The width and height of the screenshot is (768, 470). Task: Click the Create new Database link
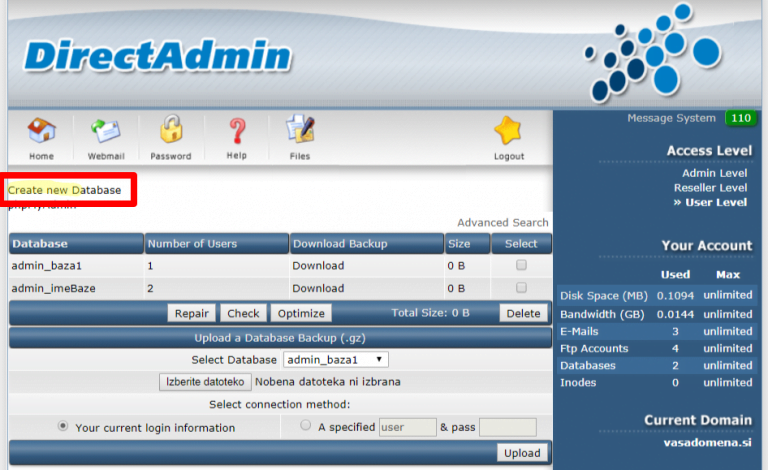tap(64, 190)
